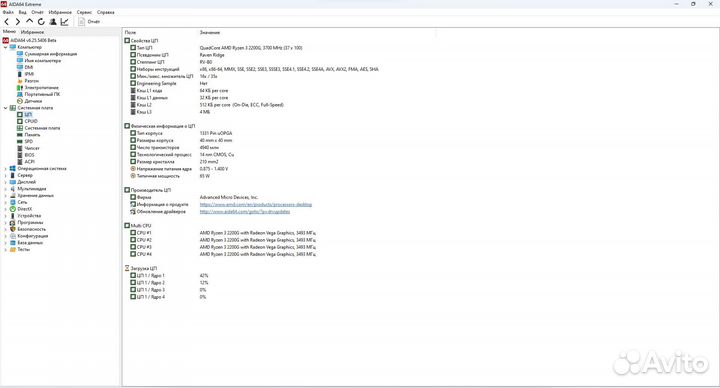Image resolution: width=720 pixels, height=388 pixels.
Task: Open the Разгон tree item
Action: 31,81
